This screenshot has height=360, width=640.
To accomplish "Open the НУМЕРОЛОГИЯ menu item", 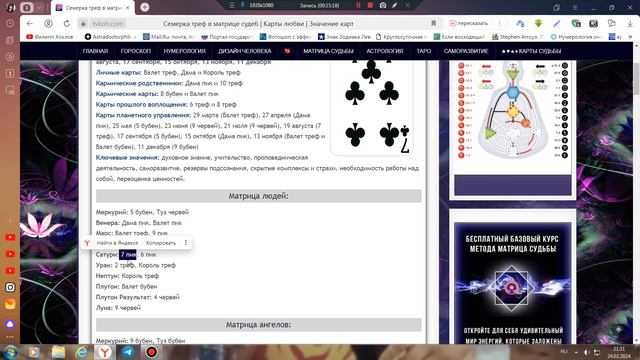I will [184, 51].
